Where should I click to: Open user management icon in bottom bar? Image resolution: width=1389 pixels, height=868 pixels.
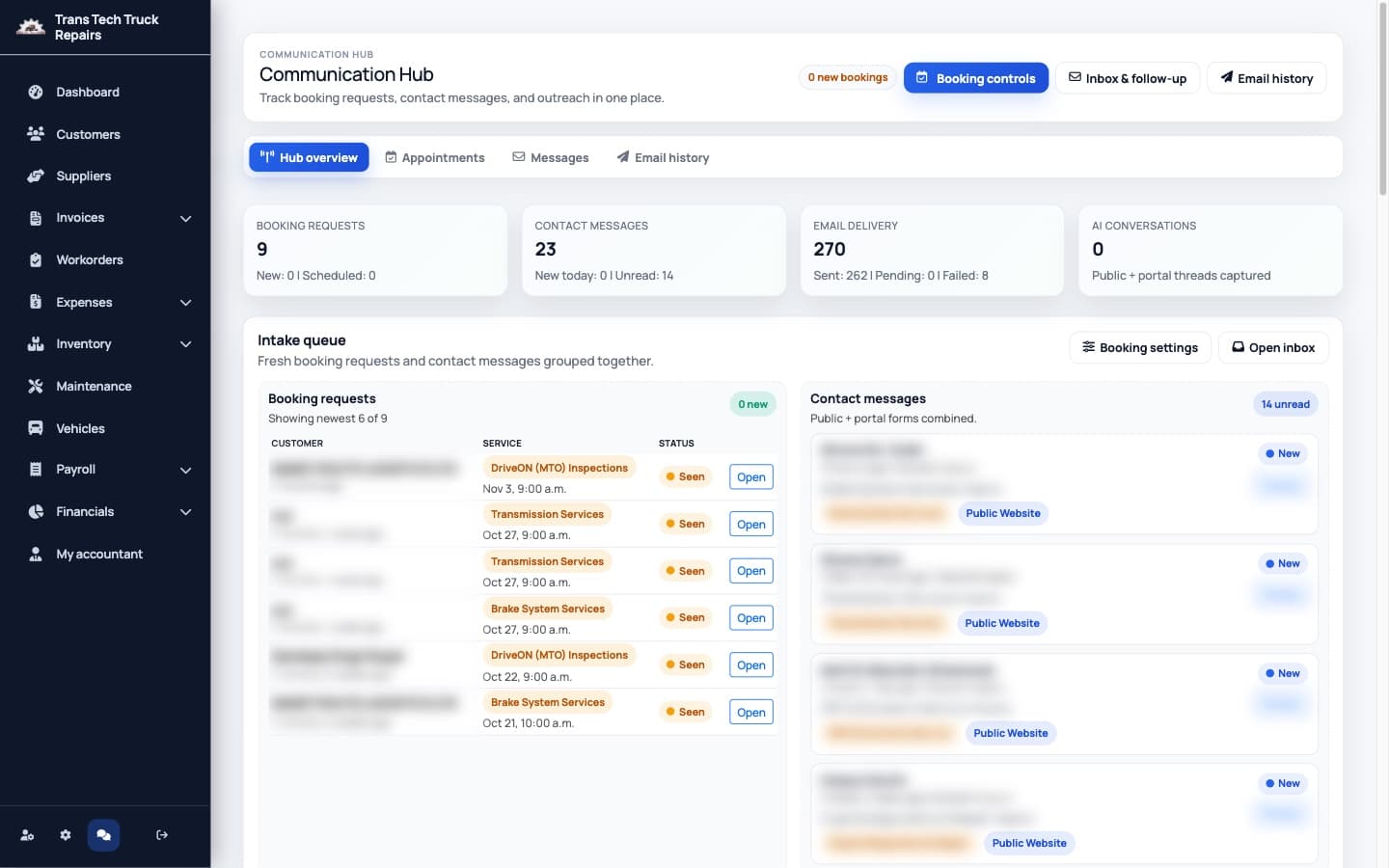27,835
